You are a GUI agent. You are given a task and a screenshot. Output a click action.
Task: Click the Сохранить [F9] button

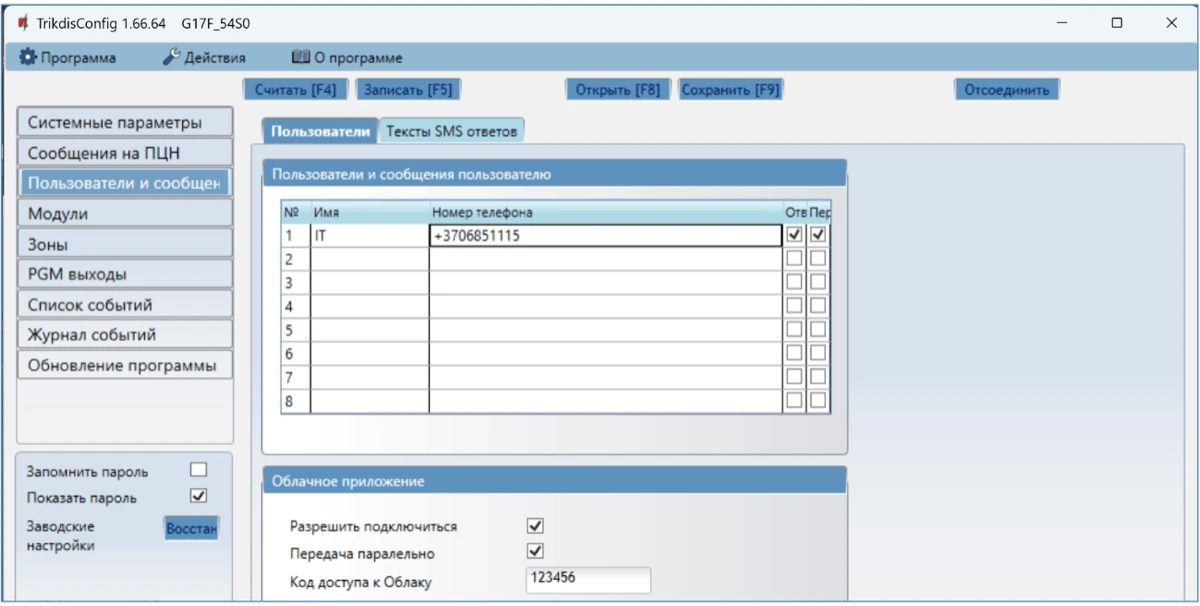point(730,90)
